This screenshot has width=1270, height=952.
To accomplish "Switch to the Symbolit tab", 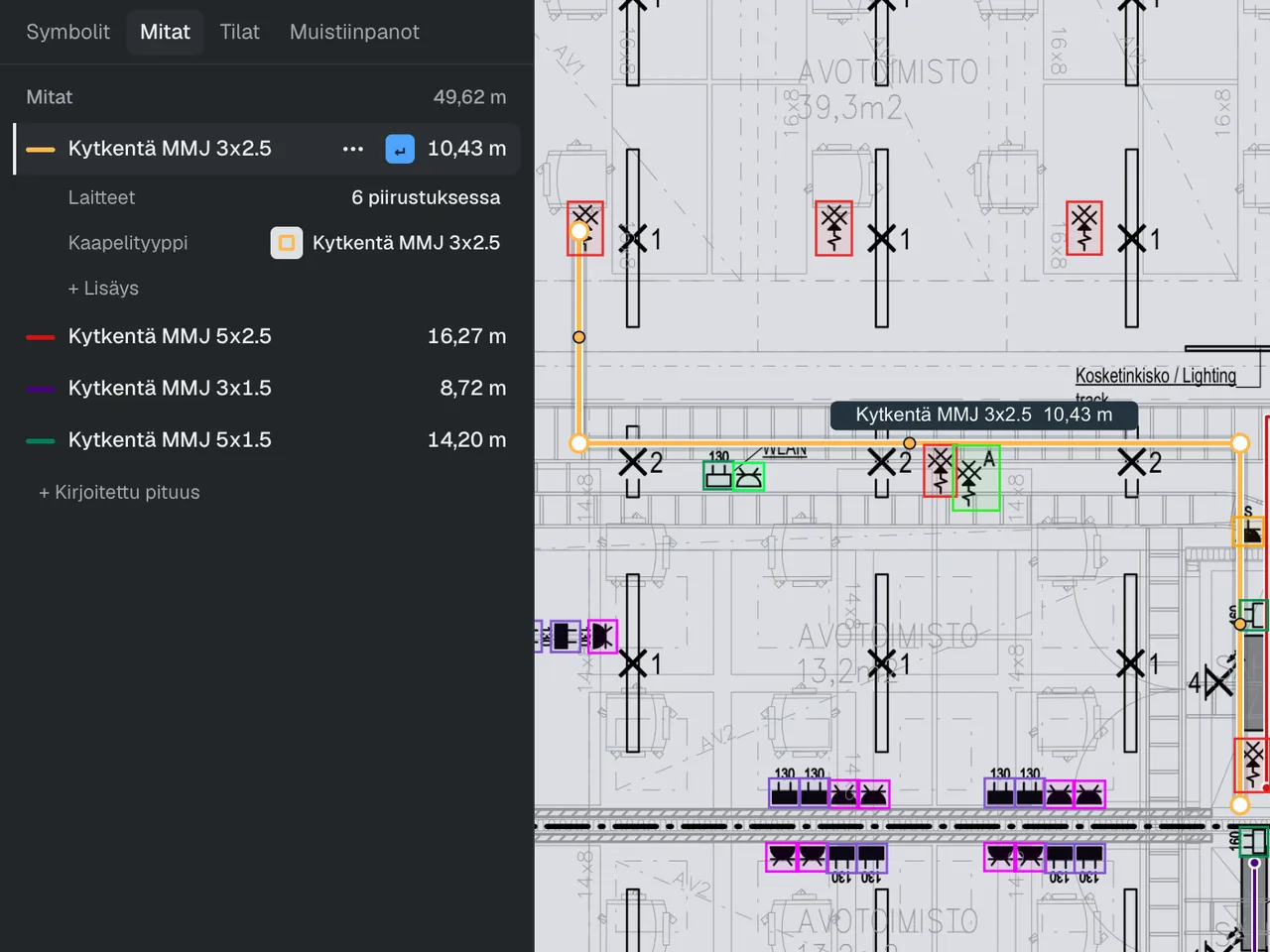I will pyautogui.click(x=67, y=32).
